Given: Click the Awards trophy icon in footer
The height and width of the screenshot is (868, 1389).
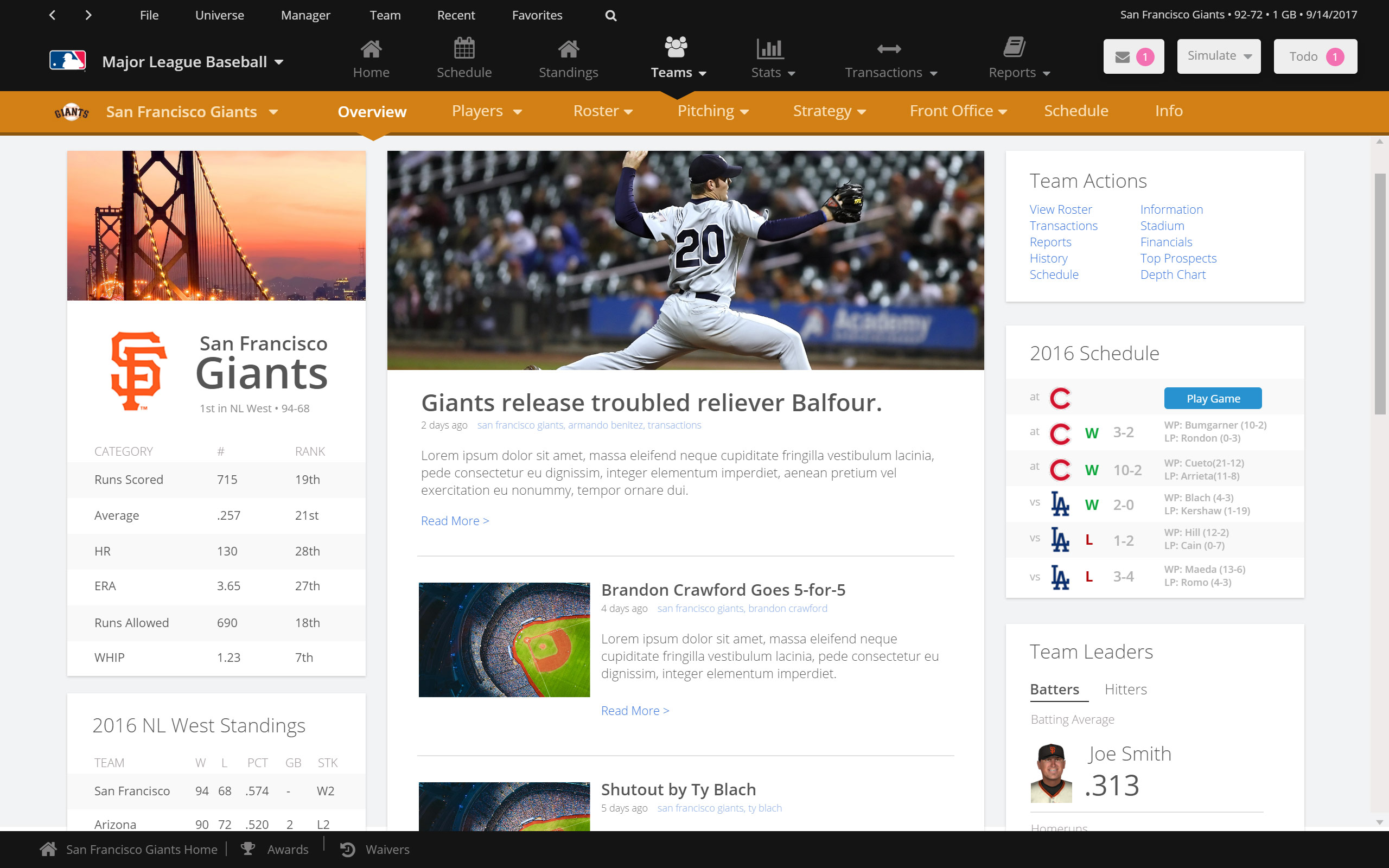Looking at the screenshot, I should (248, 848).
